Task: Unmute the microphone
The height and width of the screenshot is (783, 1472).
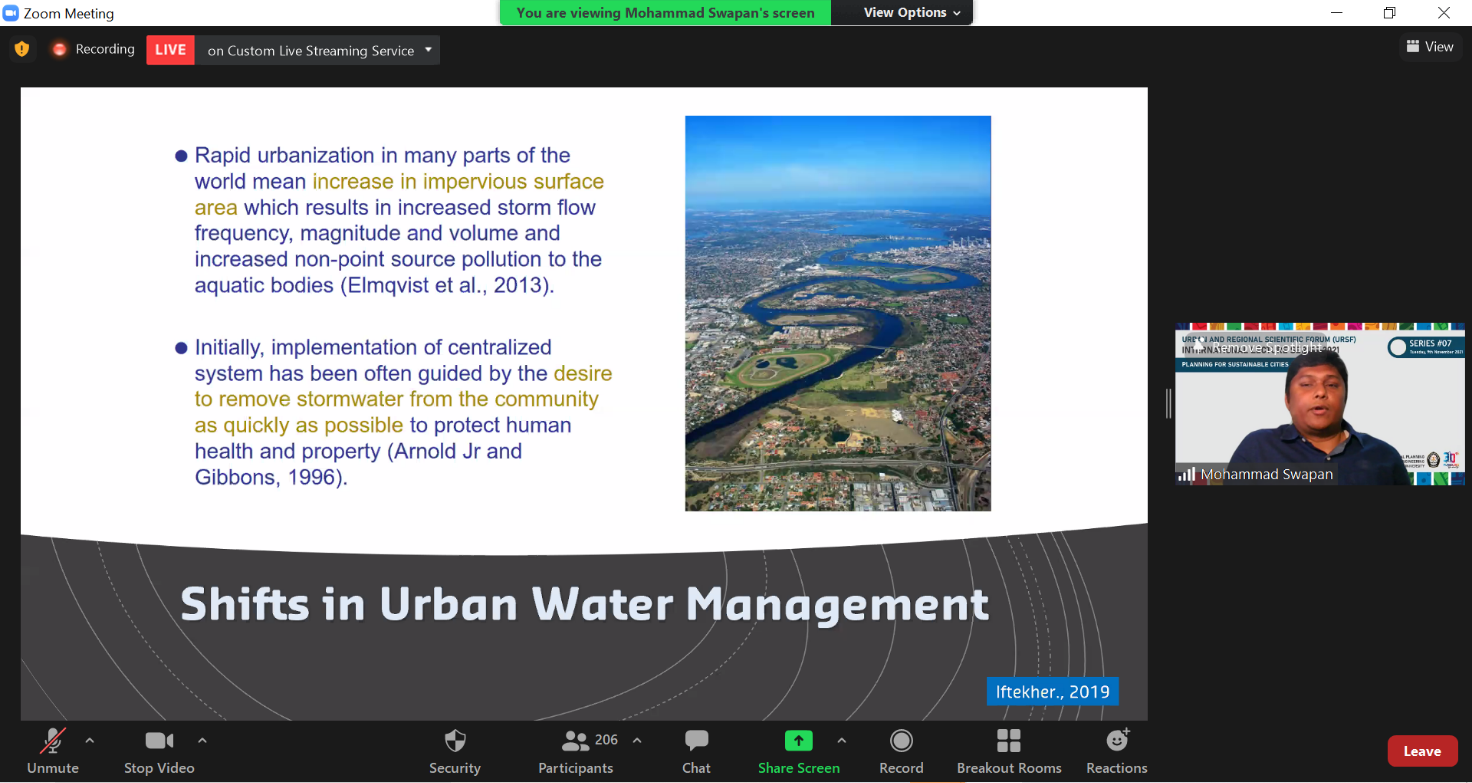Action: tap(52, 741)
